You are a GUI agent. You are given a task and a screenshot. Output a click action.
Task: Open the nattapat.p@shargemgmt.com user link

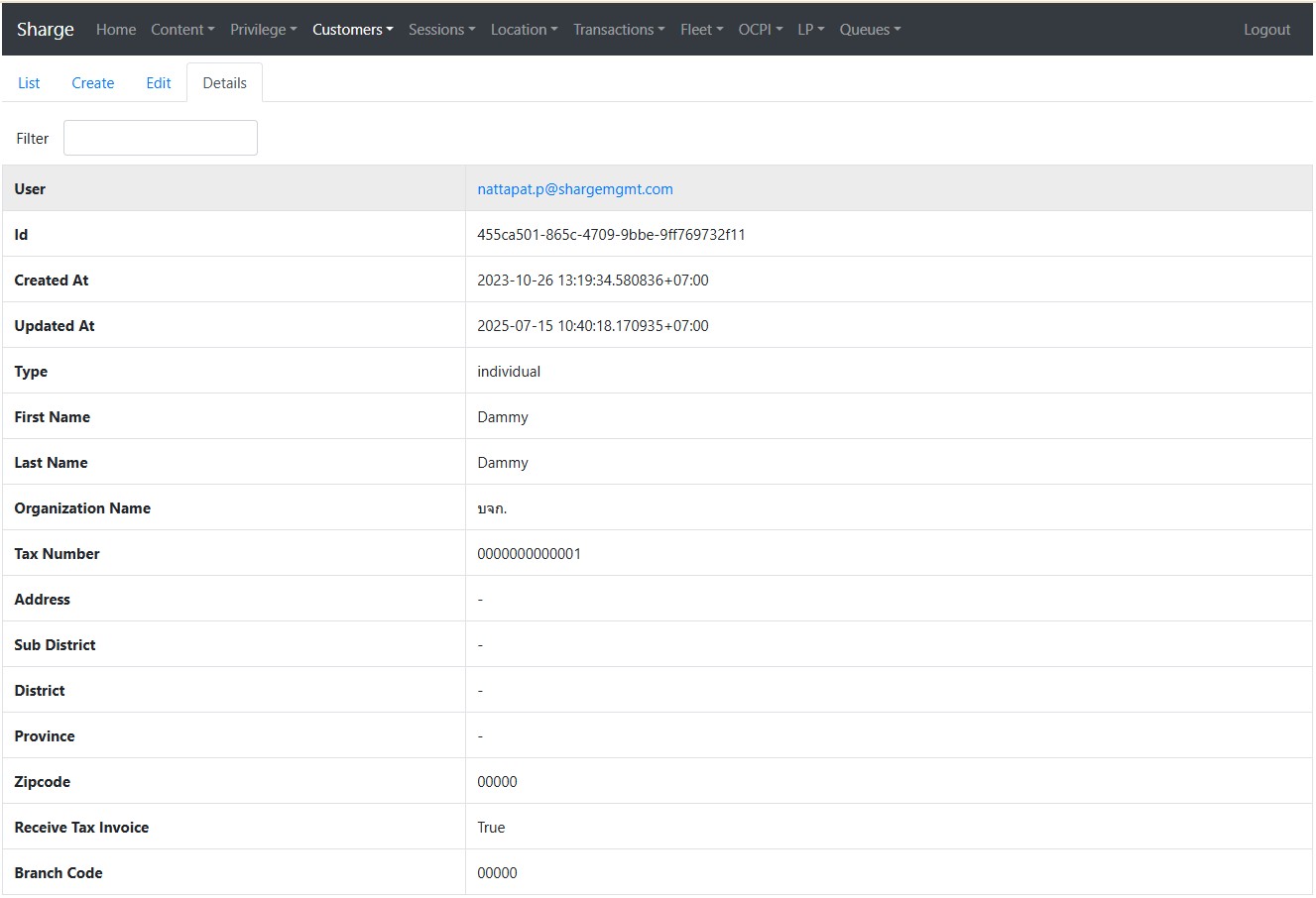point(575,189)
